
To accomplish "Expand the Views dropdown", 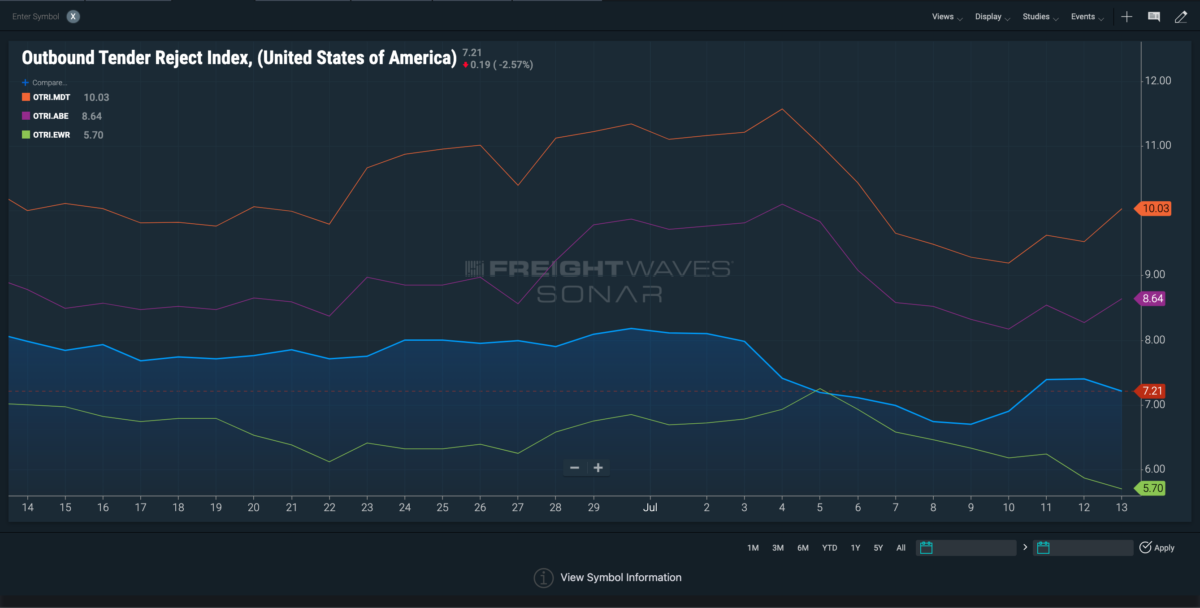I will [x=947, y=17].
